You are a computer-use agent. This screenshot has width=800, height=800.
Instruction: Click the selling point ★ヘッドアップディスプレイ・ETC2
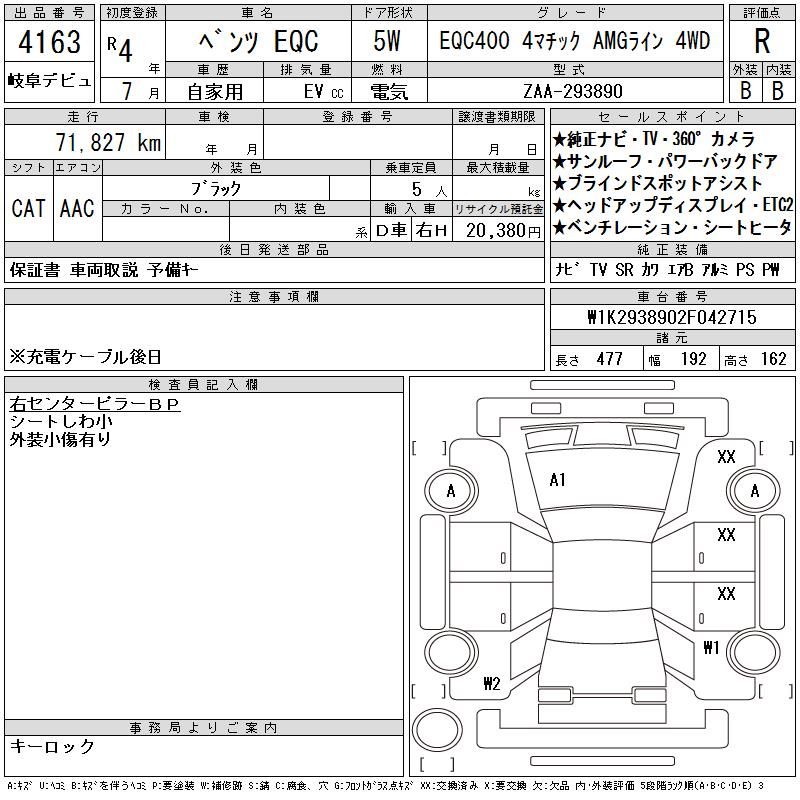673,205
